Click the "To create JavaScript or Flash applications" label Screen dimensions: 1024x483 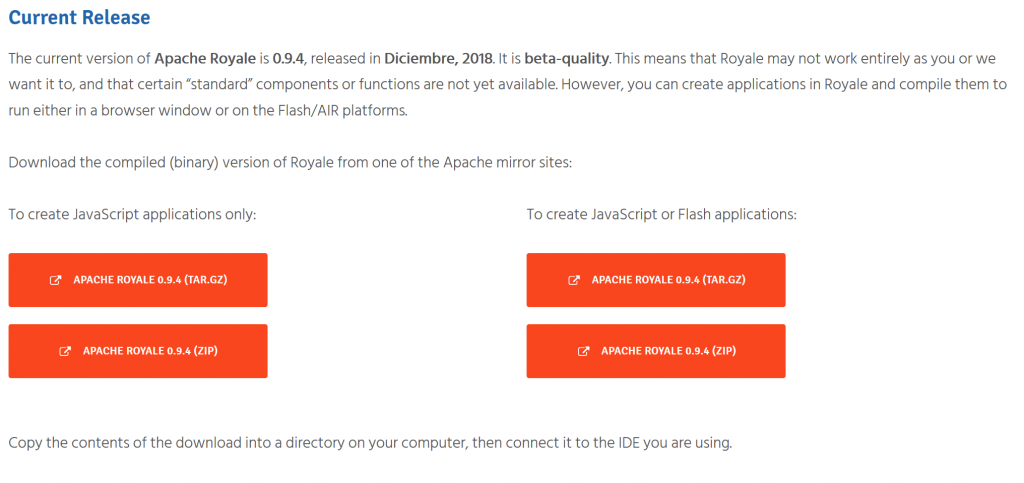click(x=661, y=214)
